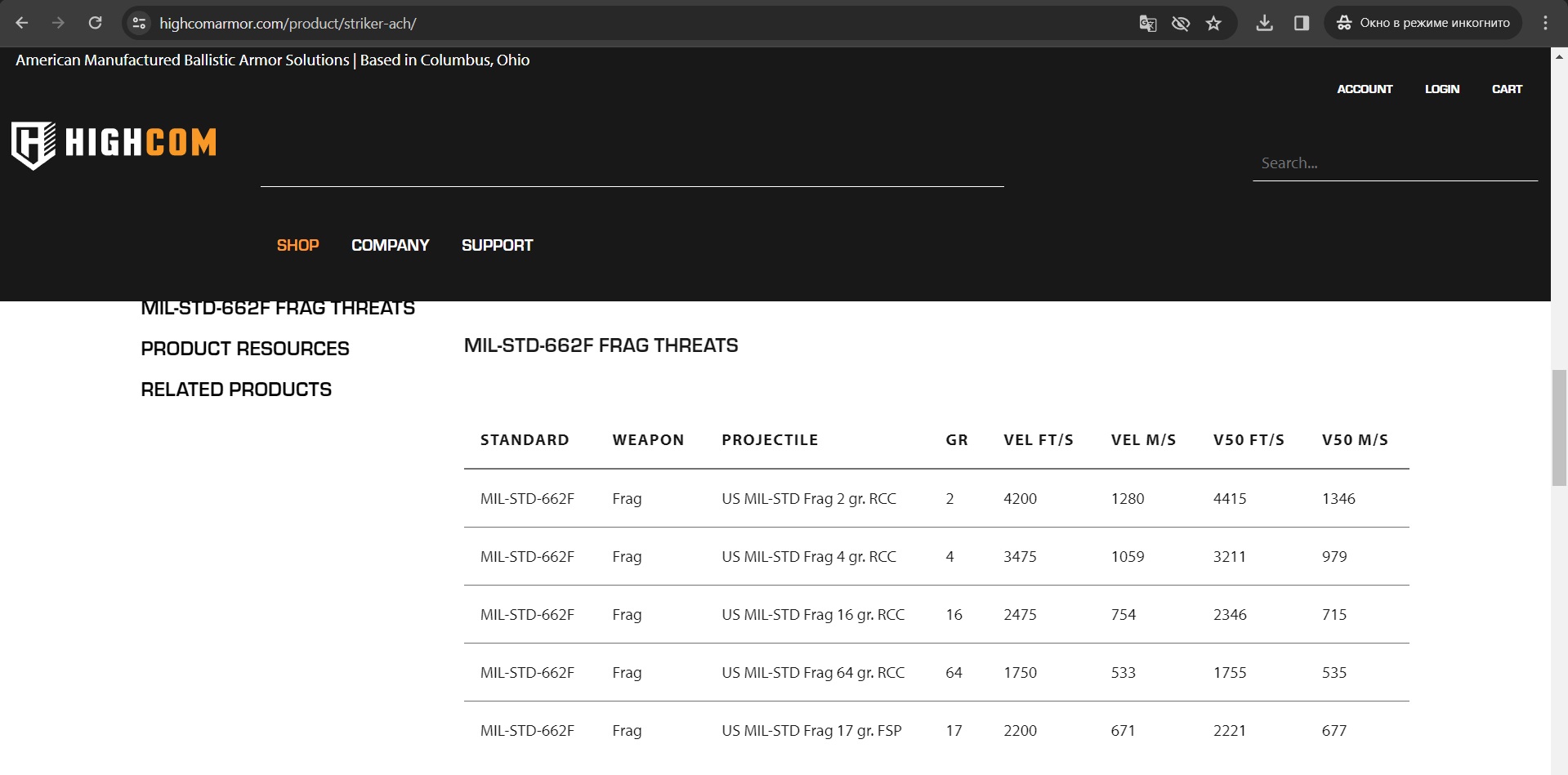Toggle the browser side panel icon

pyautogui.click(x=1302, y=23)
